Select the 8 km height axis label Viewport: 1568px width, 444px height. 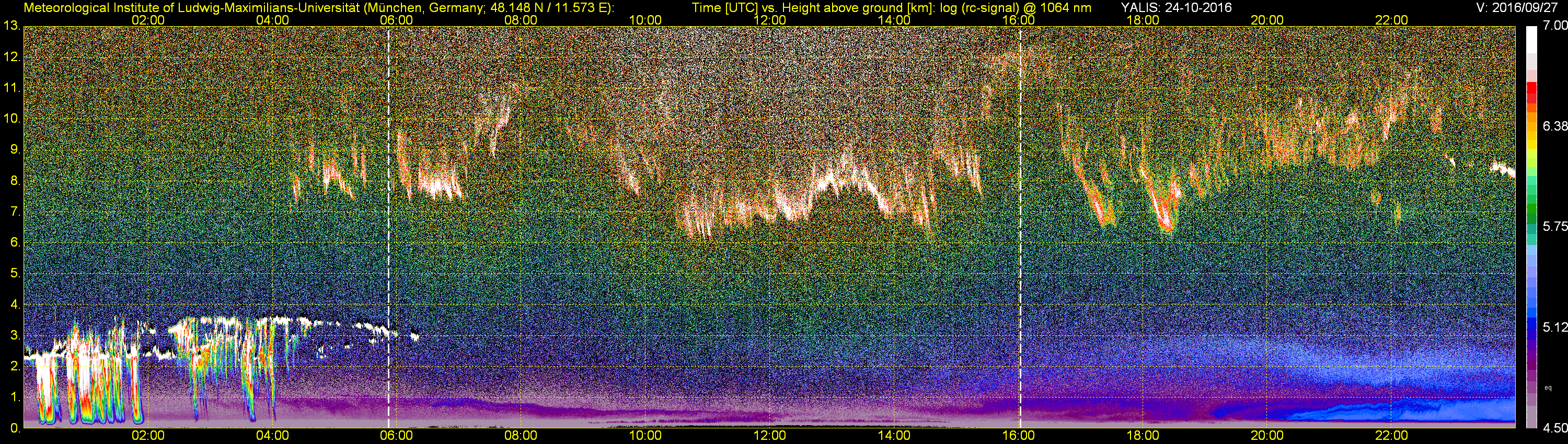(x=14, y=181)
